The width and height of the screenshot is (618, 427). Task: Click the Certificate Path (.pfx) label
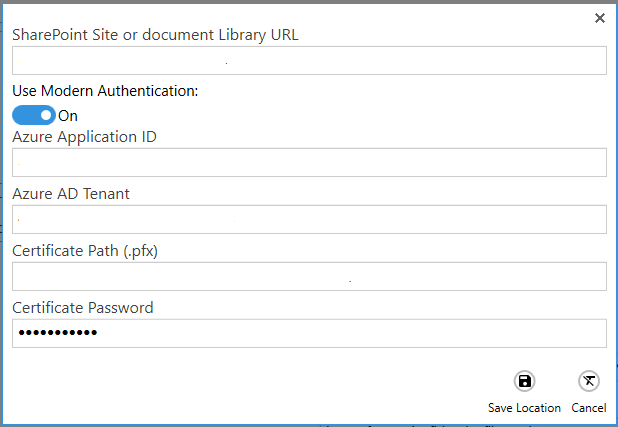pos(85,251)
